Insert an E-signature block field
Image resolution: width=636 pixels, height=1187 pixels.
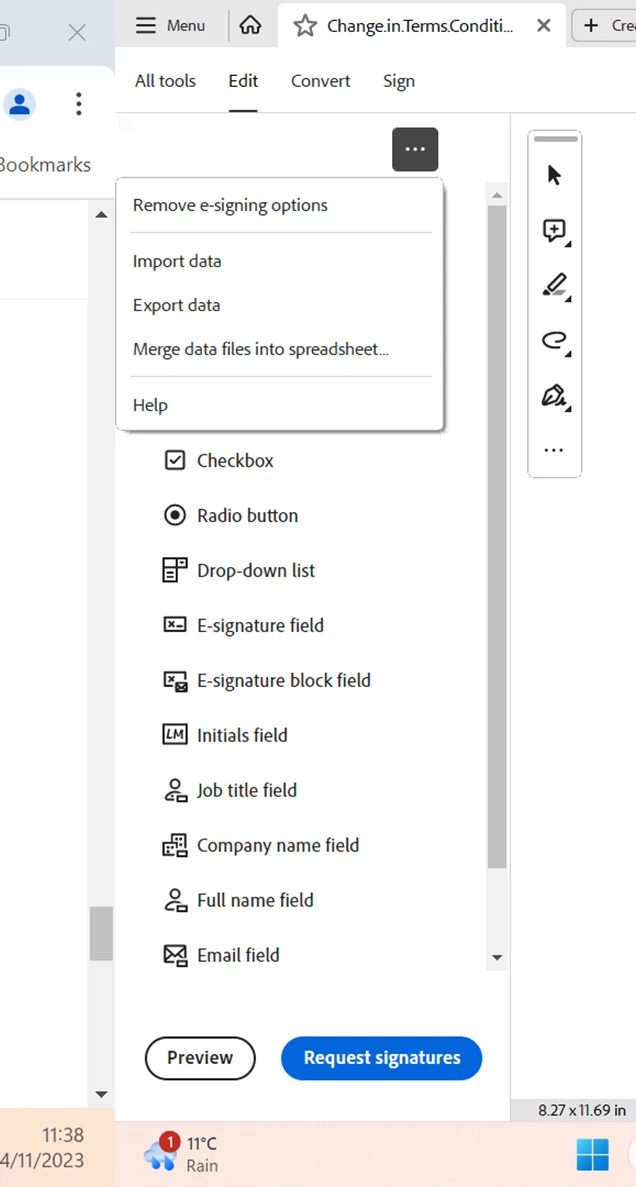(x=267, y=681)
